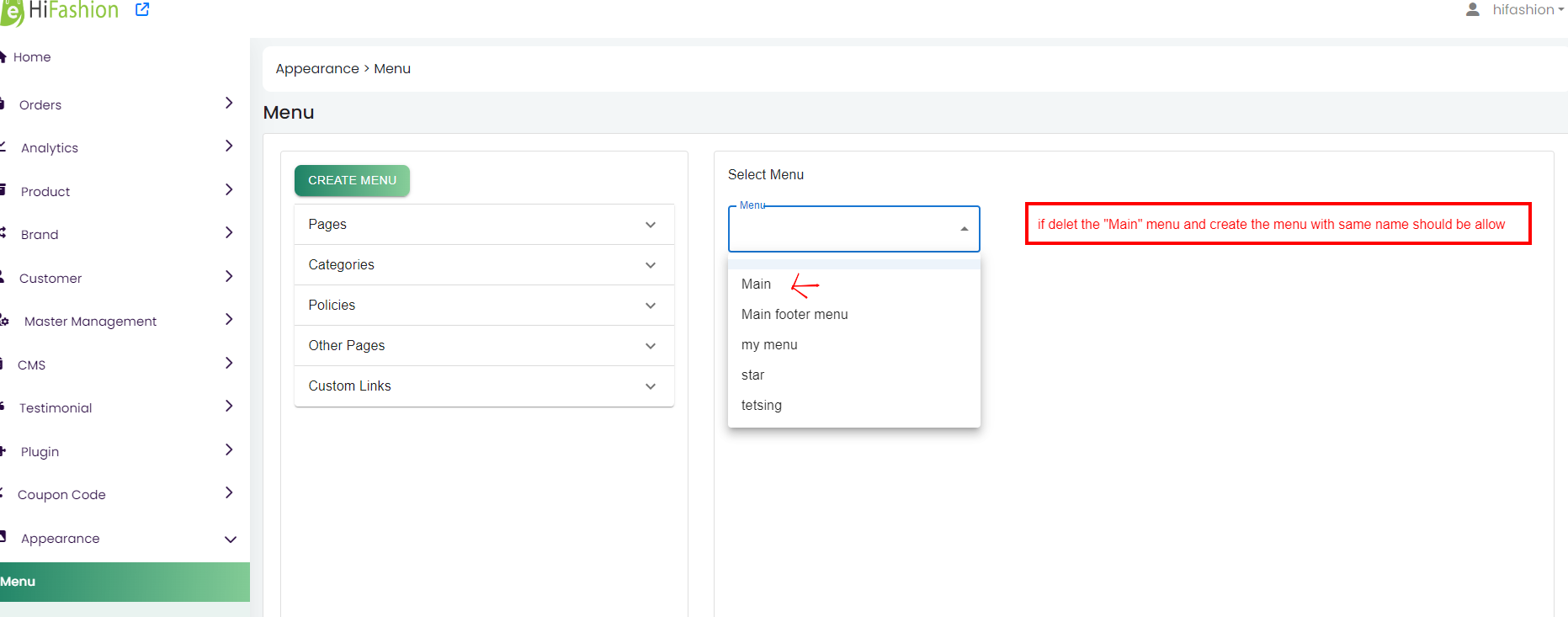
Task: Choose Main footer menu option
Action: tap(854, 315)
